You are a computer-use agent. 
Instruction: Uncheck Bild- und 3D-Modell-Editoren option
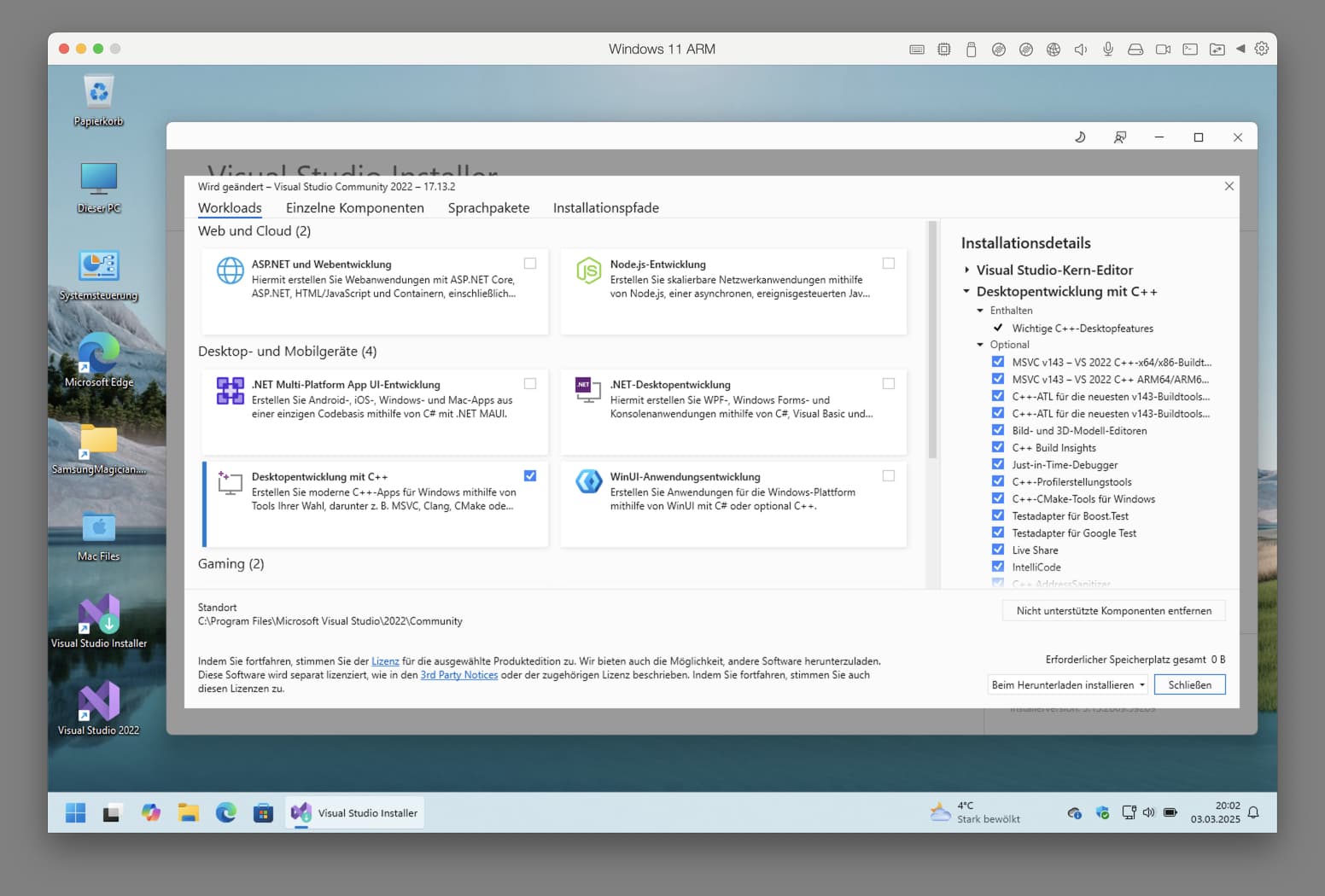click(998, 430)
